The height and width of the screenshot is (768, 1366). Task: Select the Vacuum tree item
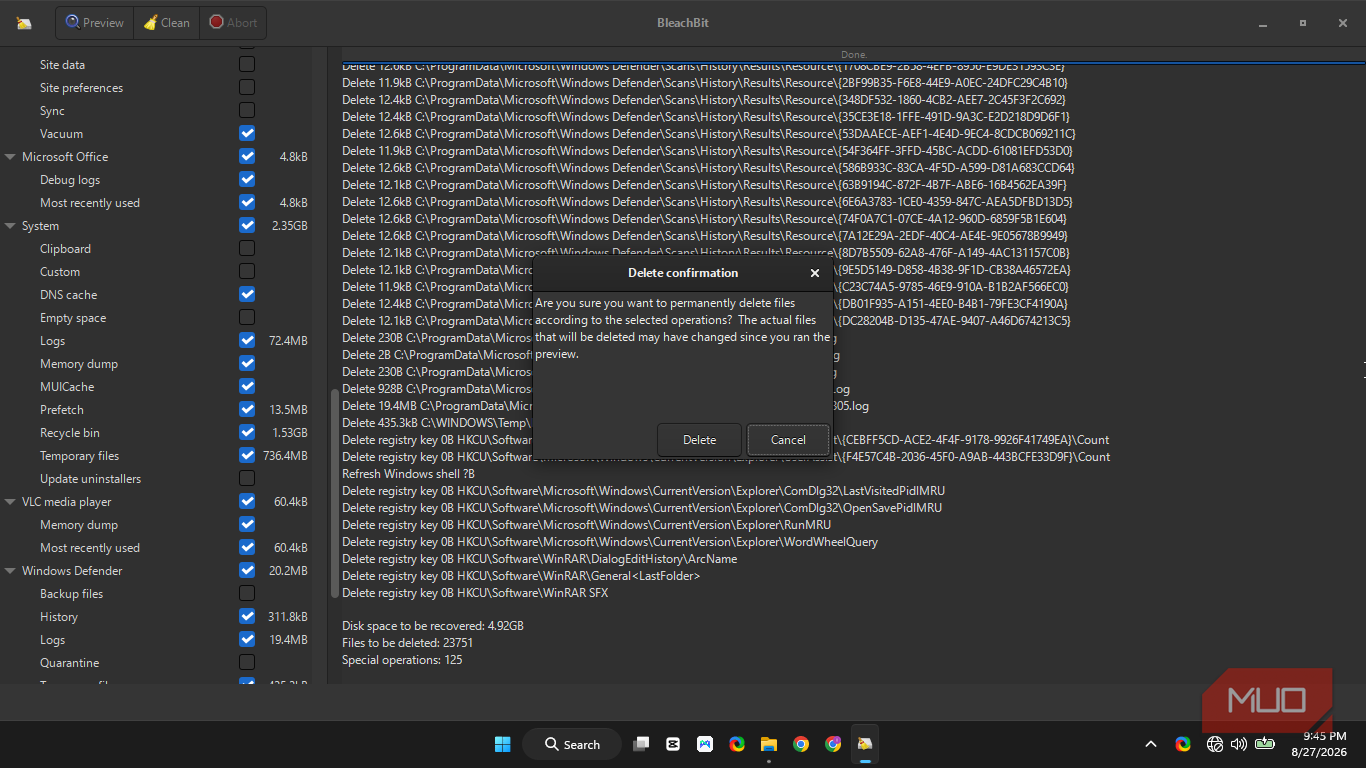pos(61,134)
